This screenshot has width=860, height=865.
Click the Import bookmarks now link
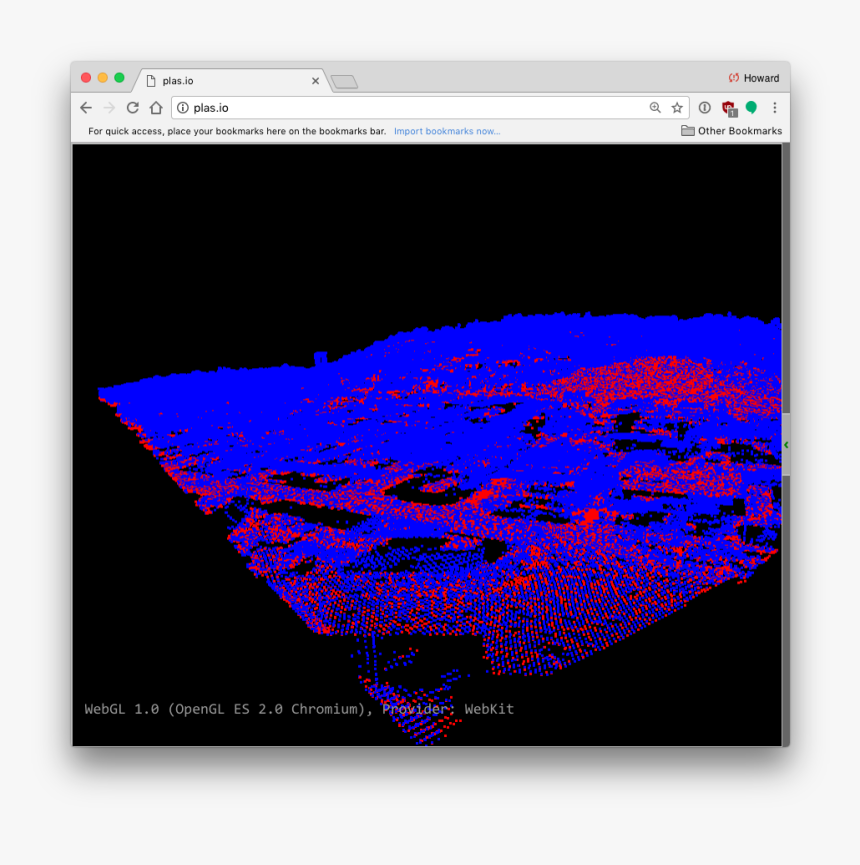pyautogui.click(x=446, y=130)
